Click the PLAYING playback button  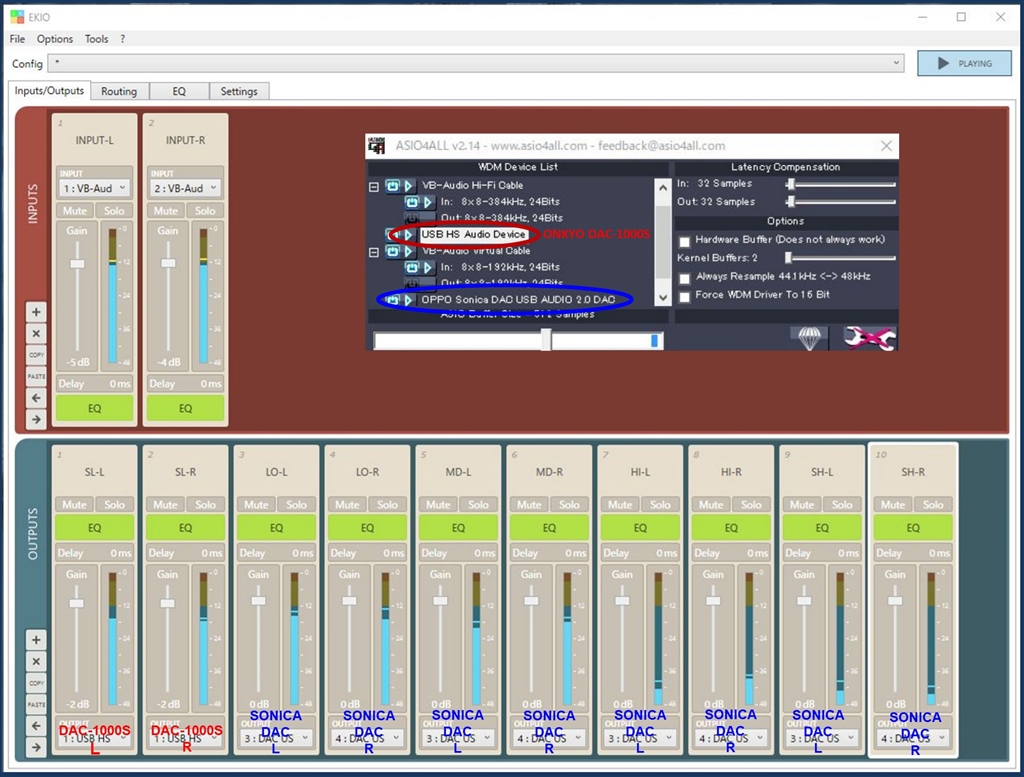tap(964, 63)
